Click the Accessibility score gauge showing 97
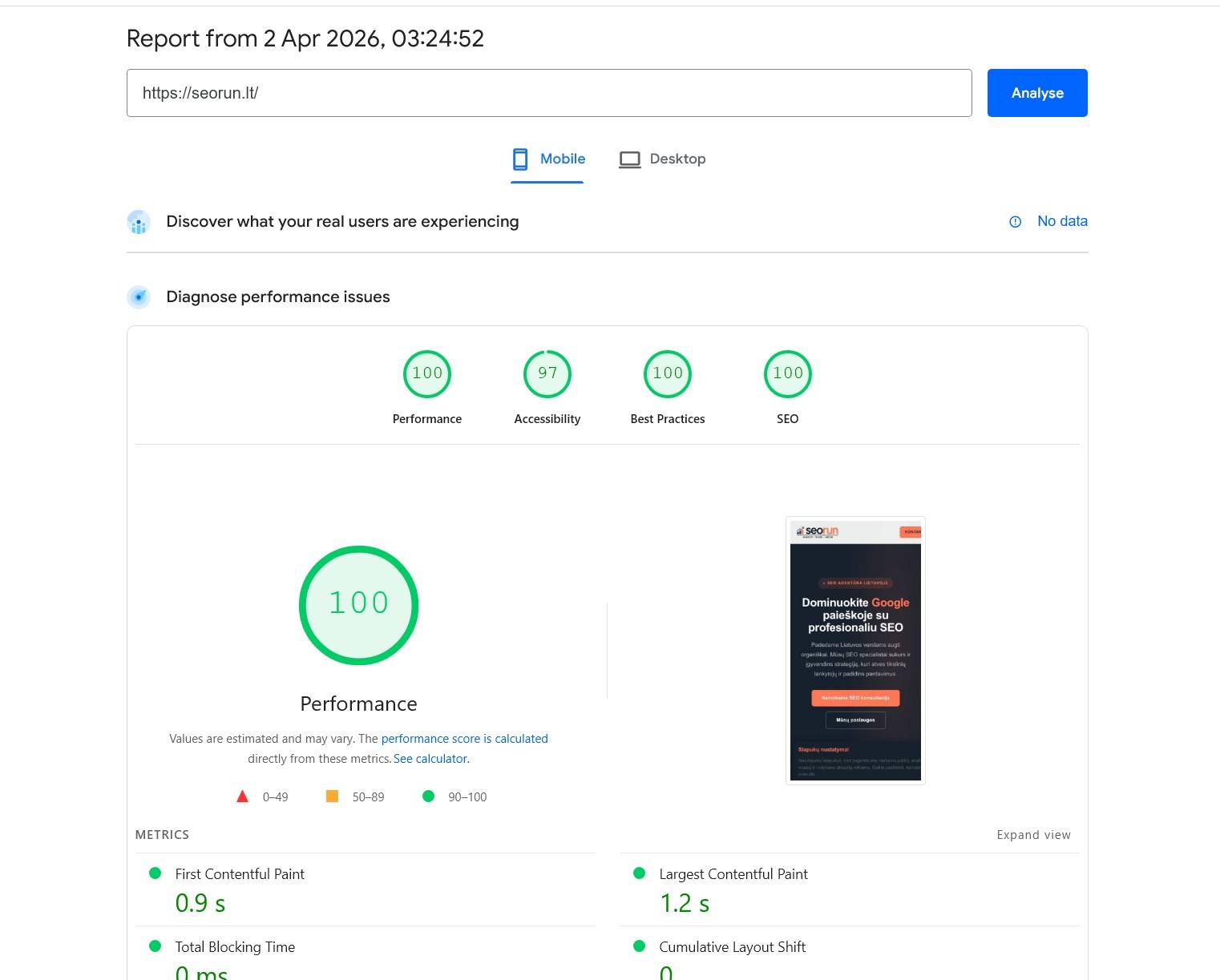The width and height of the screenshot is (1220, 980). pos(547,373)
